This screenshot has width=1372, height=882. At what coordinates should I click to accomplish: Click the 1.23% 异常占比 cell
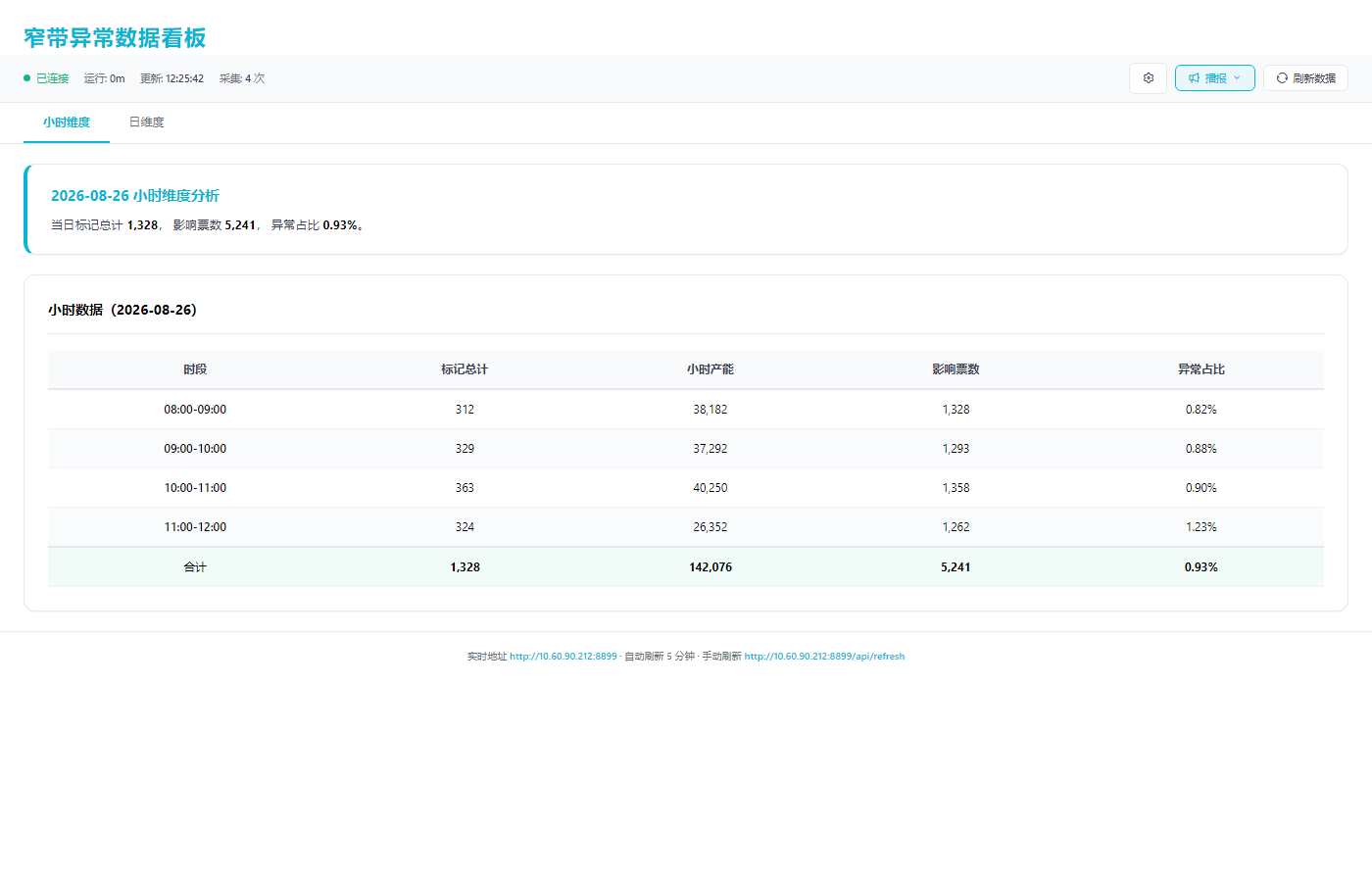[1201, 527]
